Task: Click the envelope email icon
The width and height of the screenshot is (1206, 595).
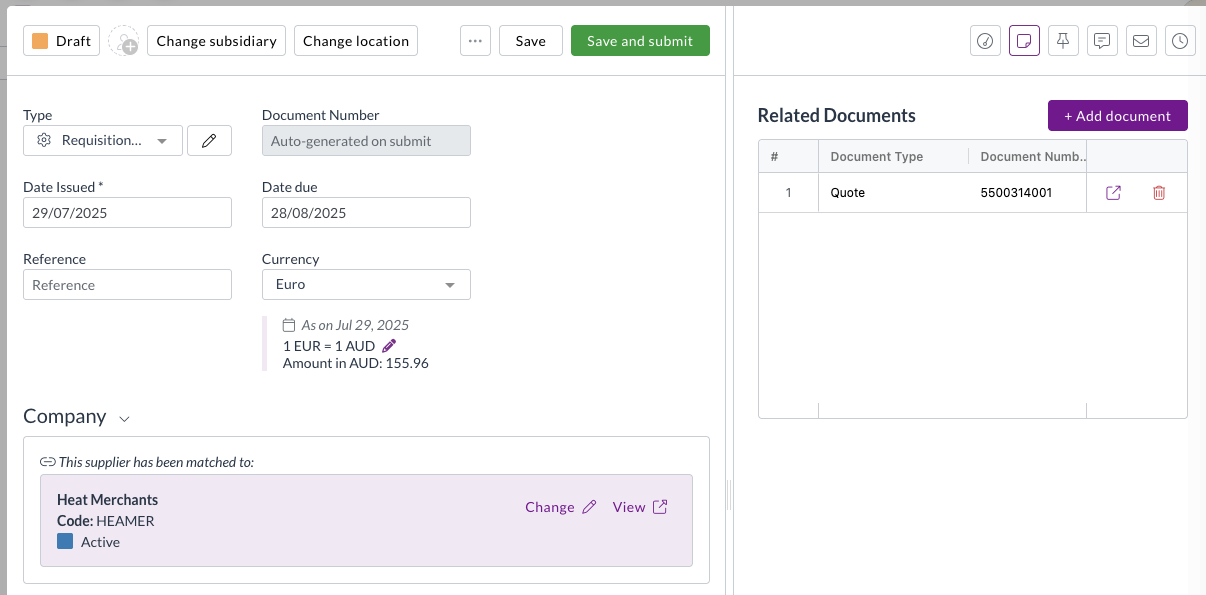Action: (1141, 41)
